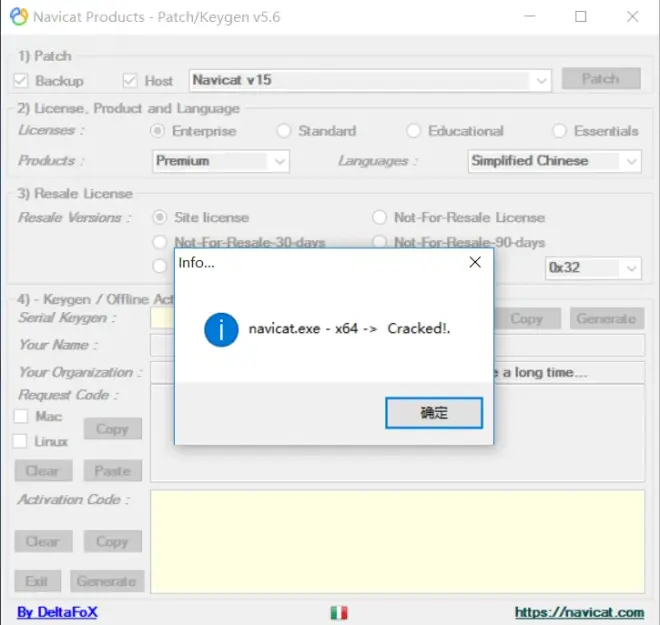Click the 'Info...' dialog title
Viewport: 660px width, 625px height.
click(x=196, y=263)
